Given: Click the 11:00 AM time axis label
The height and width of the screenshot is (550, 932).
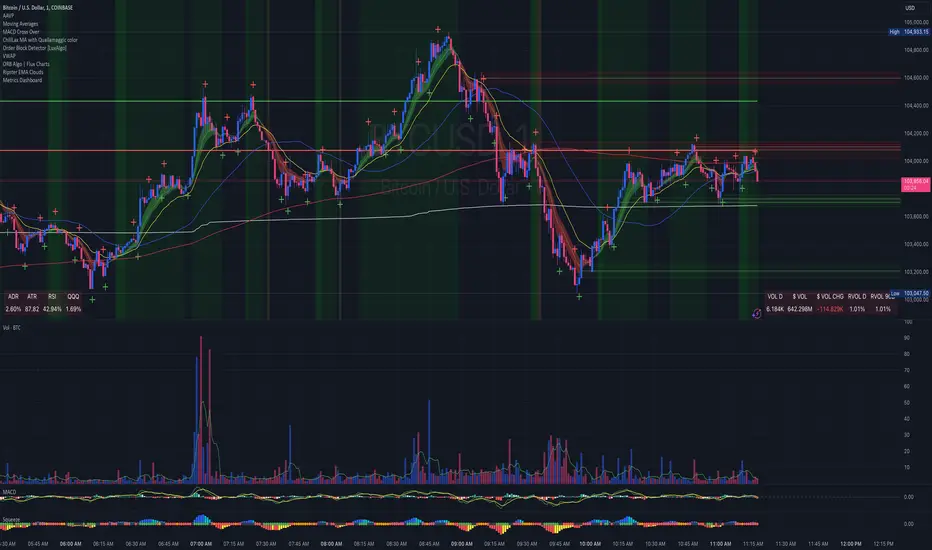Looking at the screenshot, I should point(720,543).
